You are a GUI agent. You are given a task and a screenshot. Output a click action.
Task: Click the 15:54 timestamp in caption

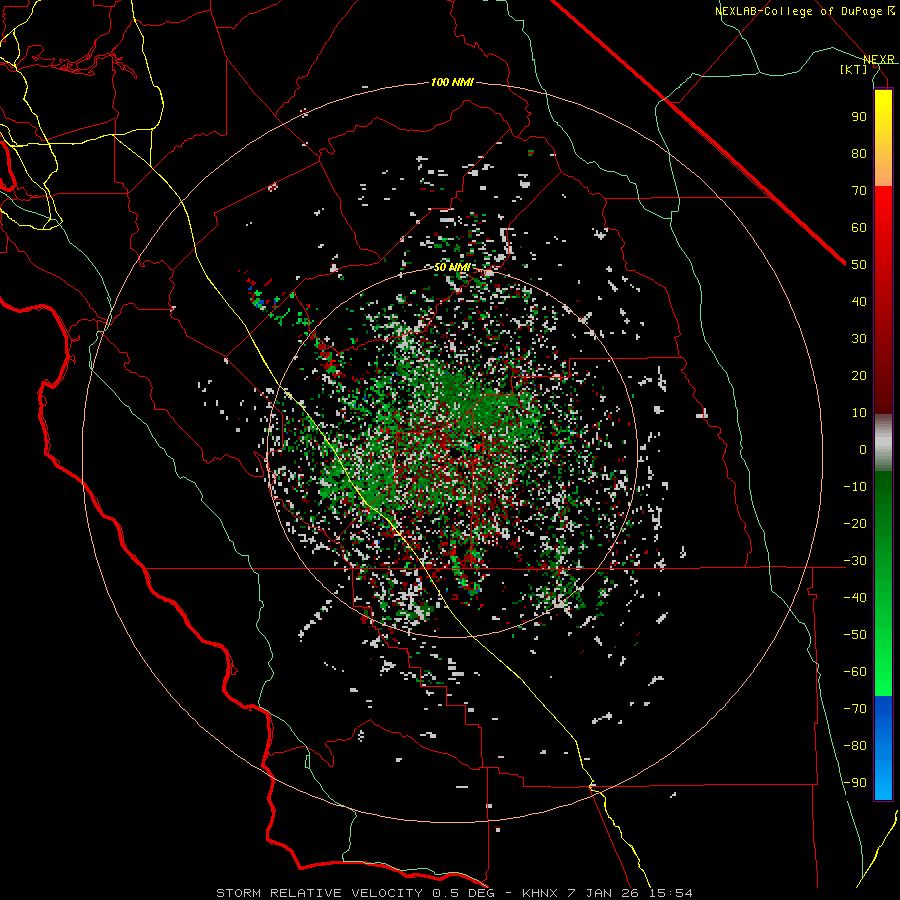tap(670, 893)
